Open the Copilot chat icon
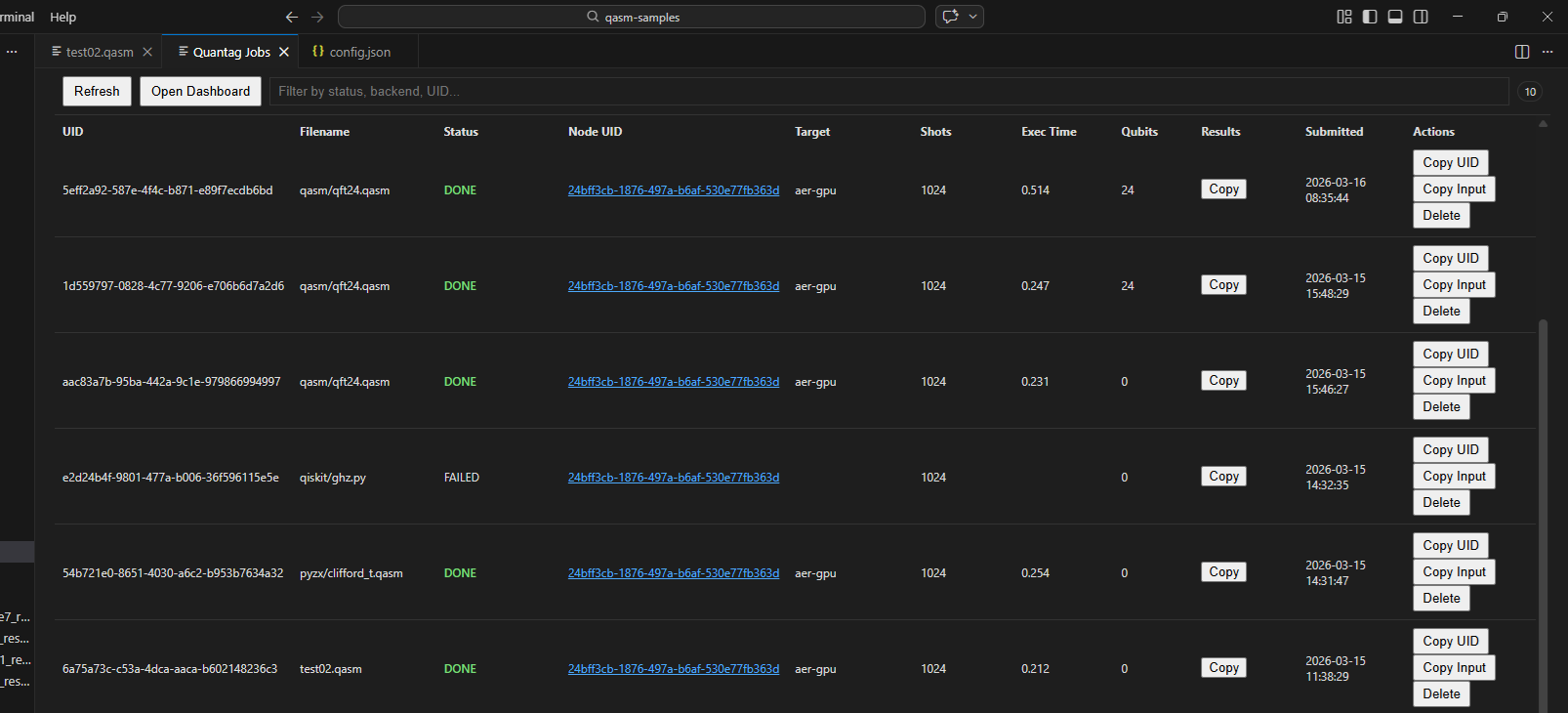Image resolution: width=1568 pixels, height=713 pixels. (x=950, y=17)
